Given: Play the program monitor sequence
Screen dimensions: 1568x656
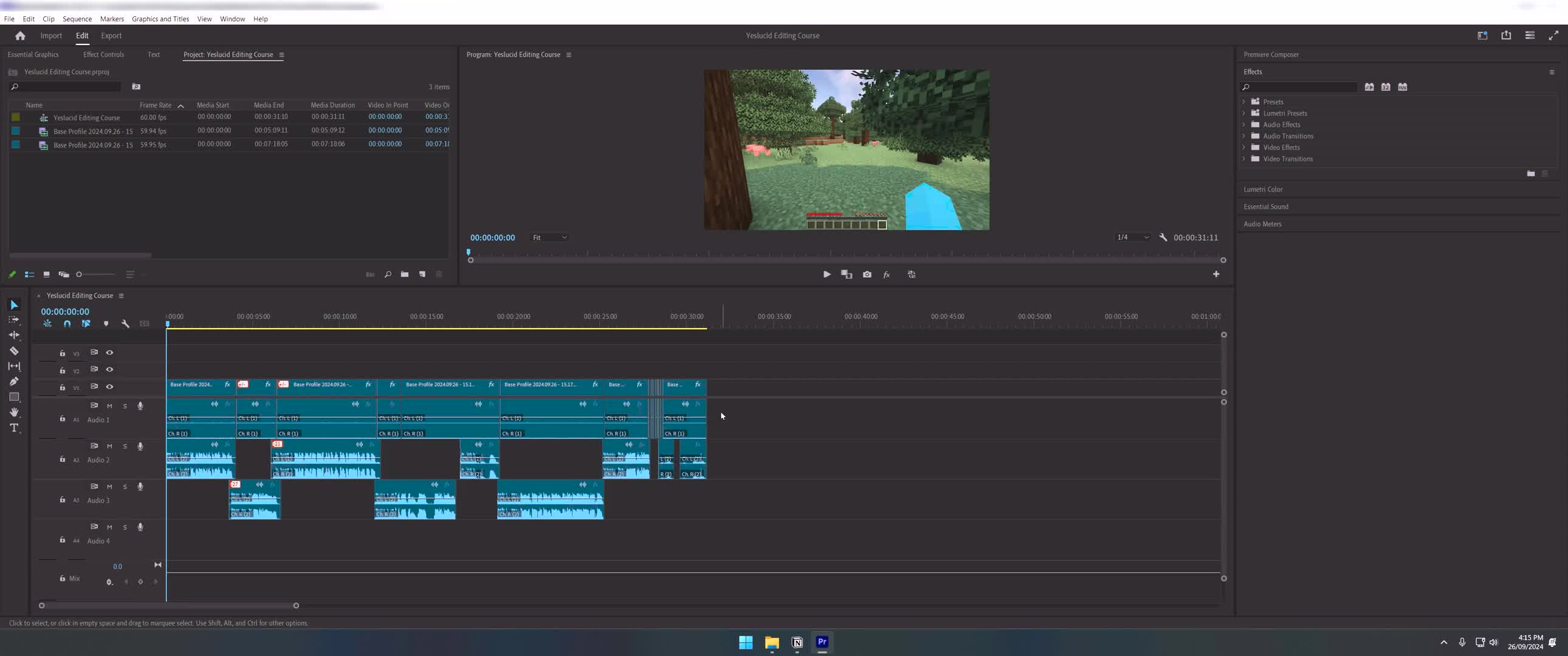Looking at the screenshot, I should click(x=827, y=275).
